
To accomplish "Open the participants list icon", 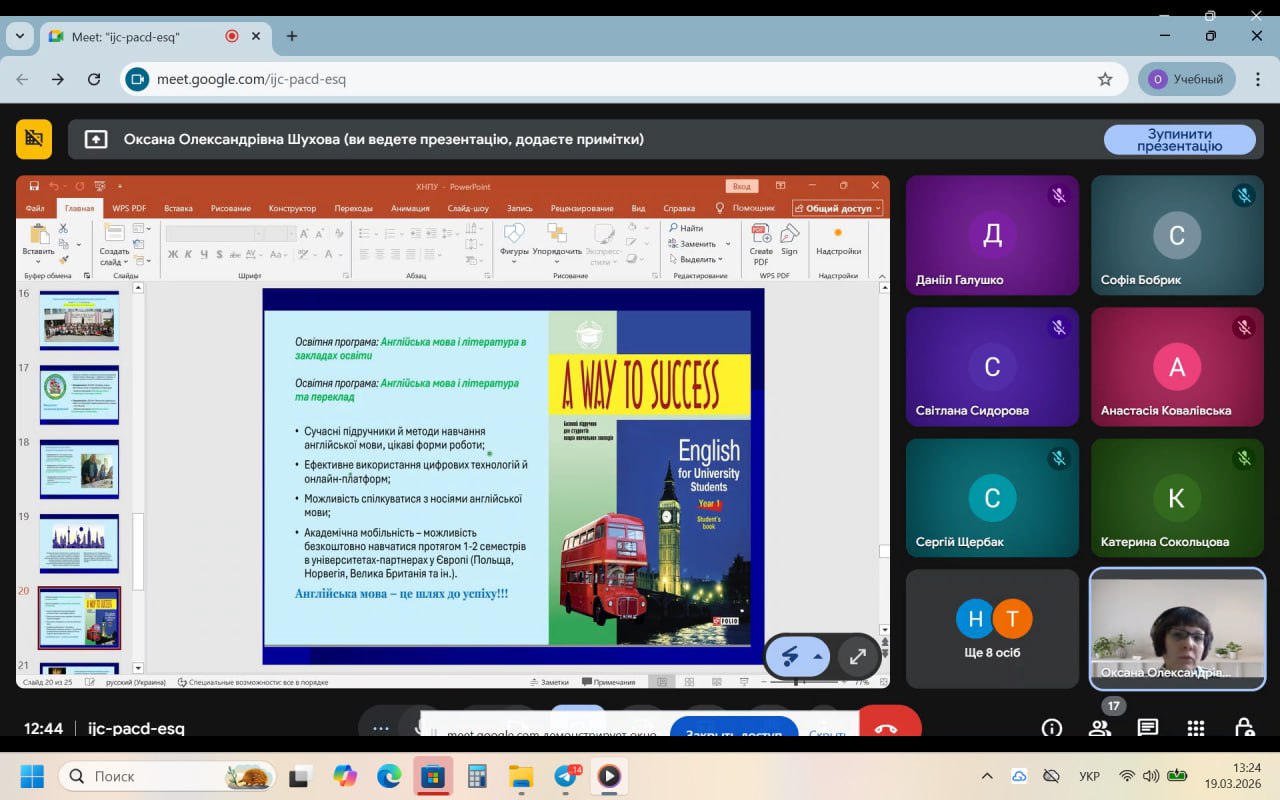I will coord(1100,728).
